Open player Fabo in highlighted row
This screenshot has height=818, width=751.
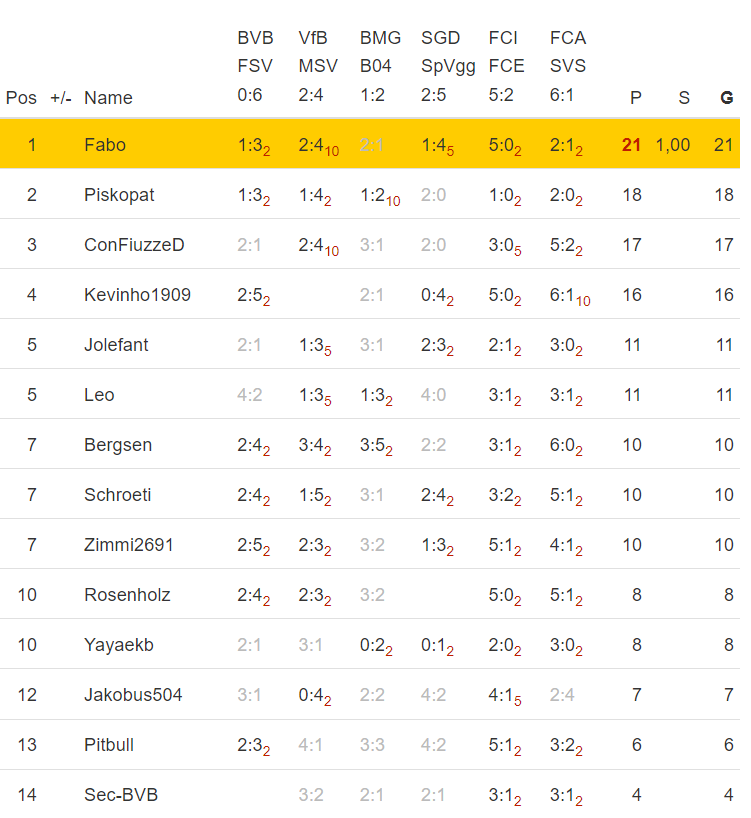pyautogui.click(x=105, y=145)
